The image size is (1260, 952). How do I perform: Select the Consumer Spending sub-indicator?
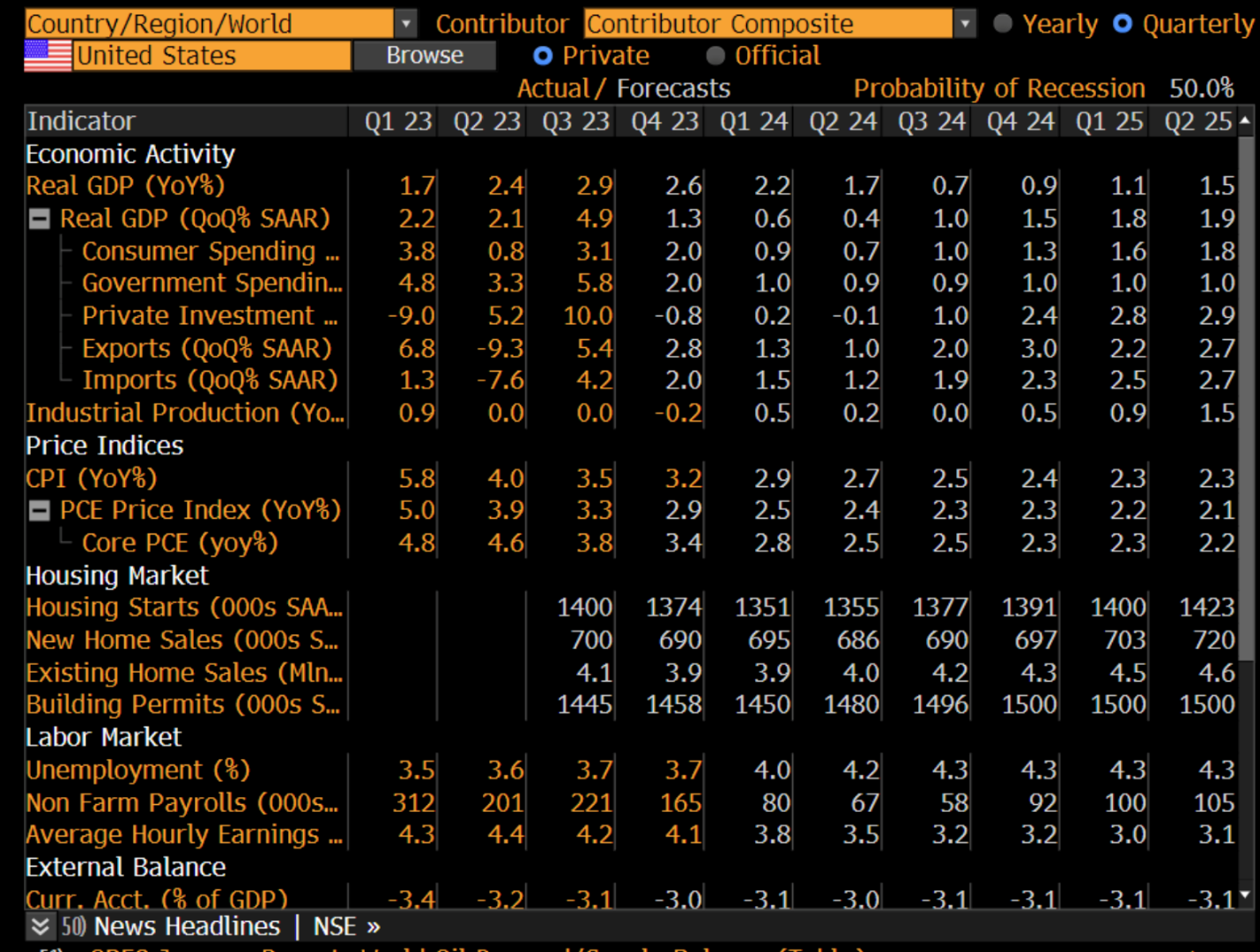[211, 251]
